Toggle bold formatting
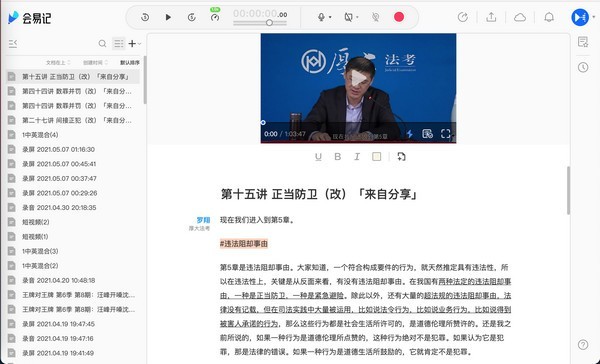The width and height of the screenshot is (600, 364). pos(338,157)
